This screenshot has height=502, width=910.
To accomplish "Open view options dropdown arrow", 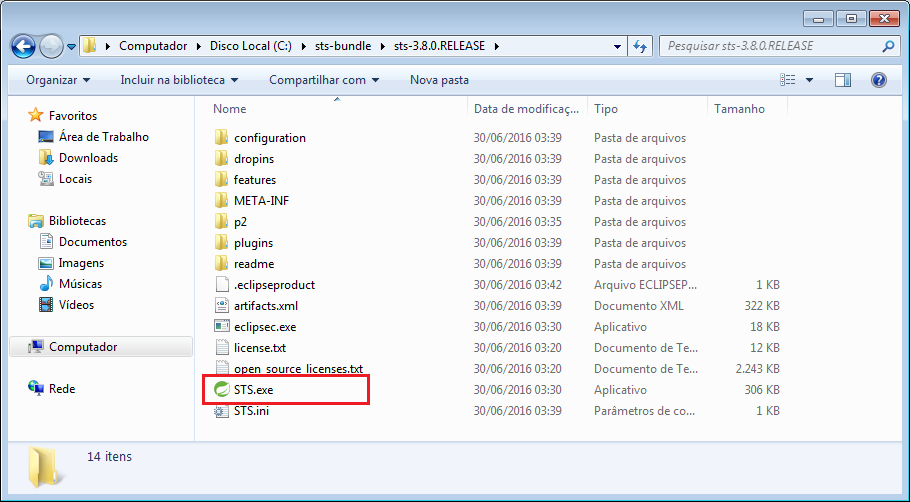I will click(809, 80).
